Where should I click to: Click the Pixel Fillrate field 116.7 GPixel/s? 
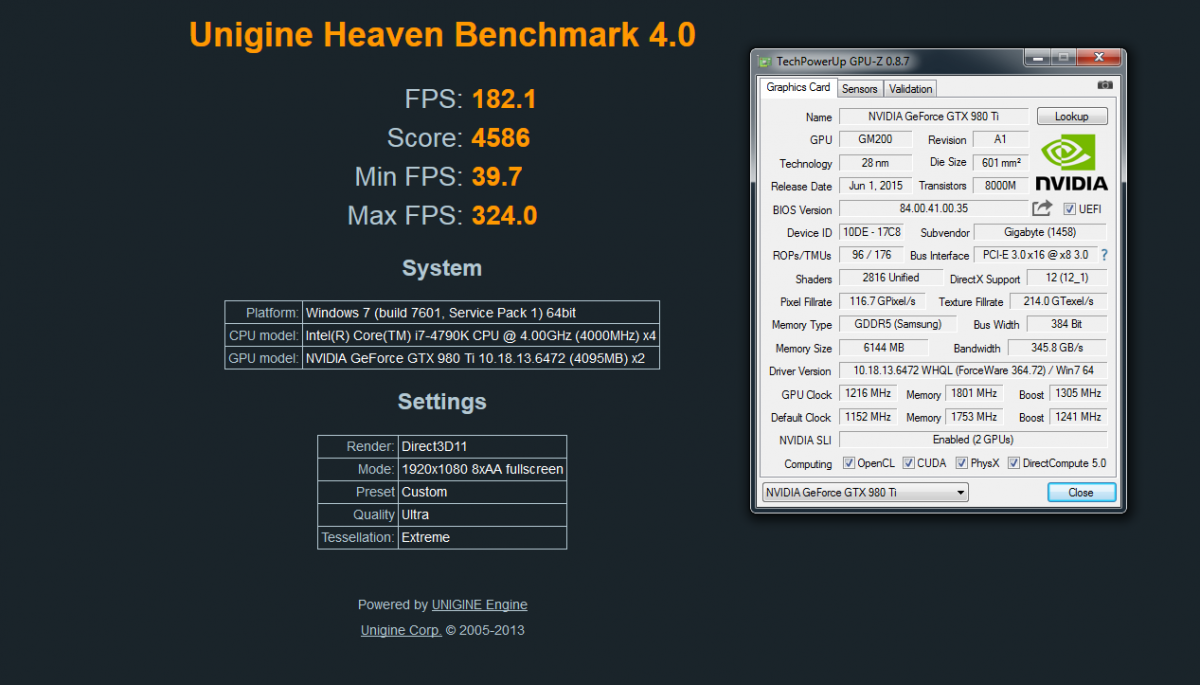[x=883, y=301]
